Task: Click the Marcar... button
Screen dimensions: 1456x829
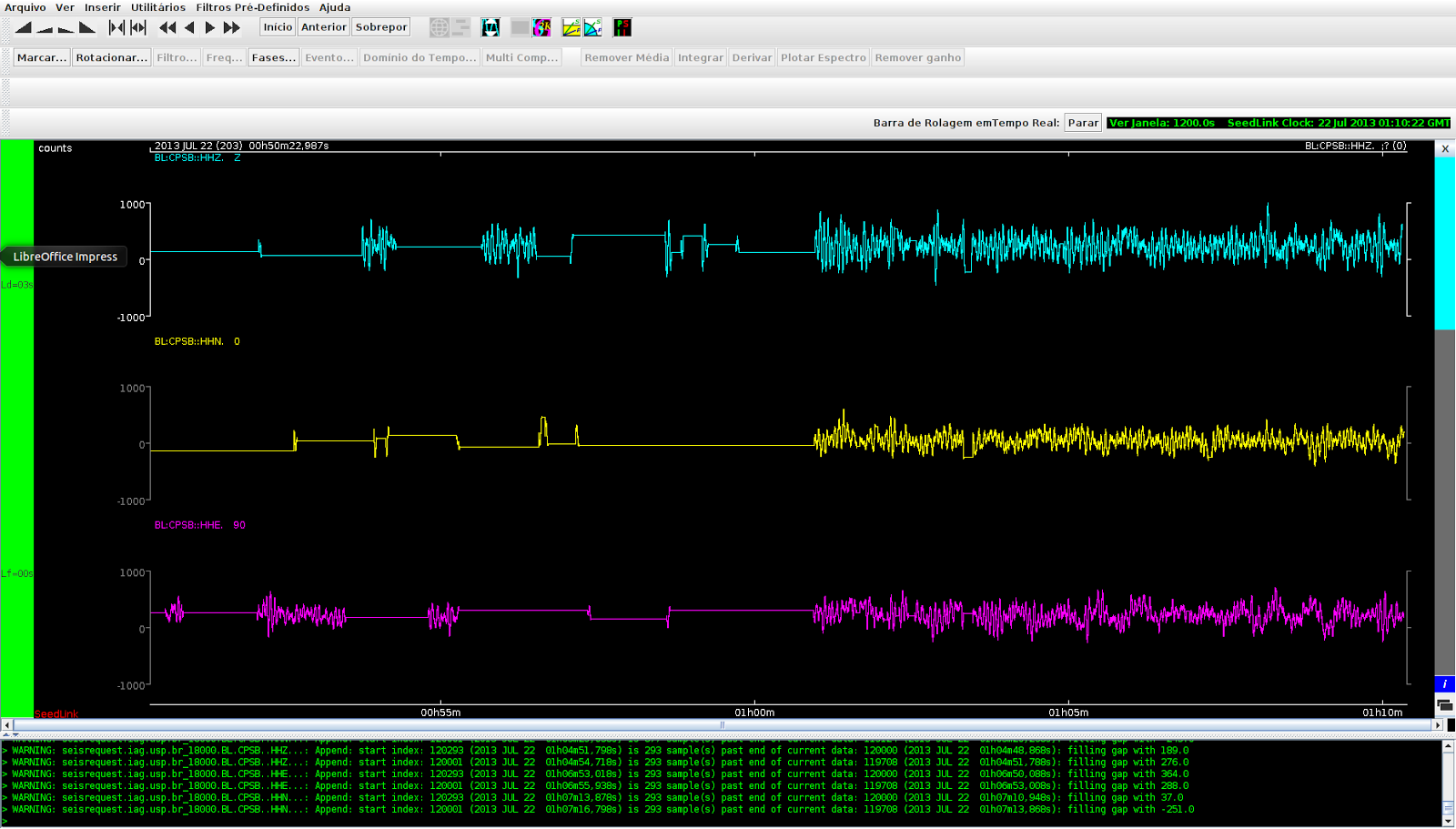Action: 41,57
